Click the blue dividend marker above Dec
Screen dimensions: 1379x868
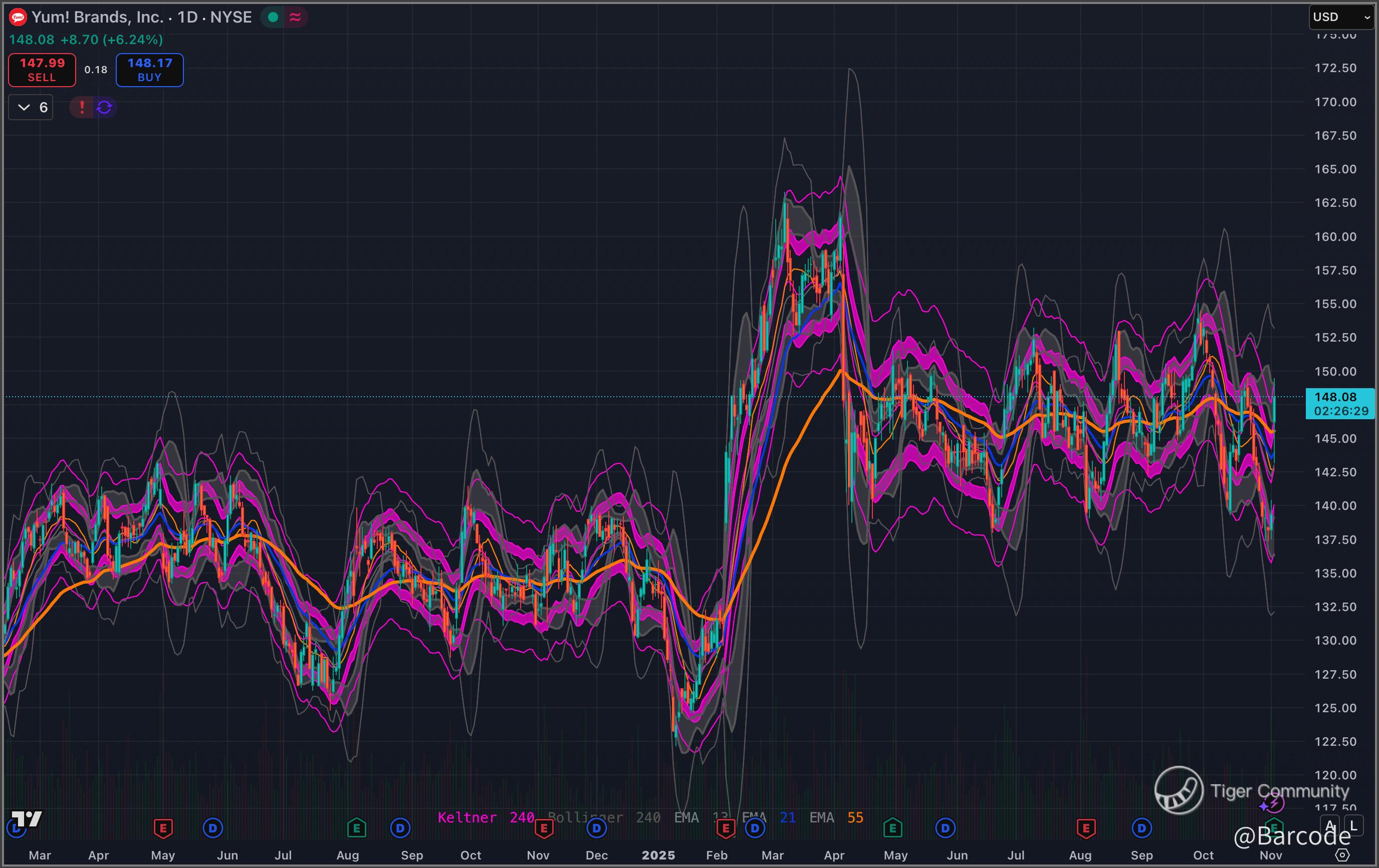(597, 828)
